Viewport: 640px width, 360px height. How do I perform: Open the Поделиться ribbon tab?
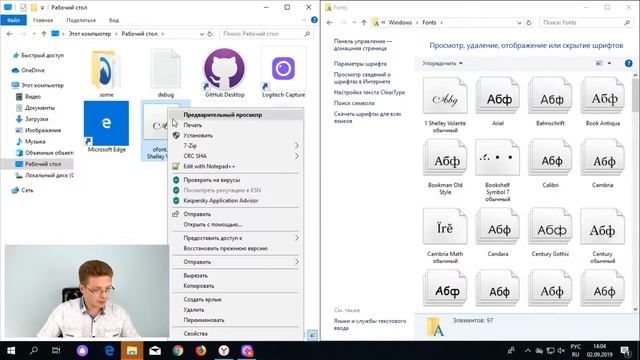[x=81, y=20]
